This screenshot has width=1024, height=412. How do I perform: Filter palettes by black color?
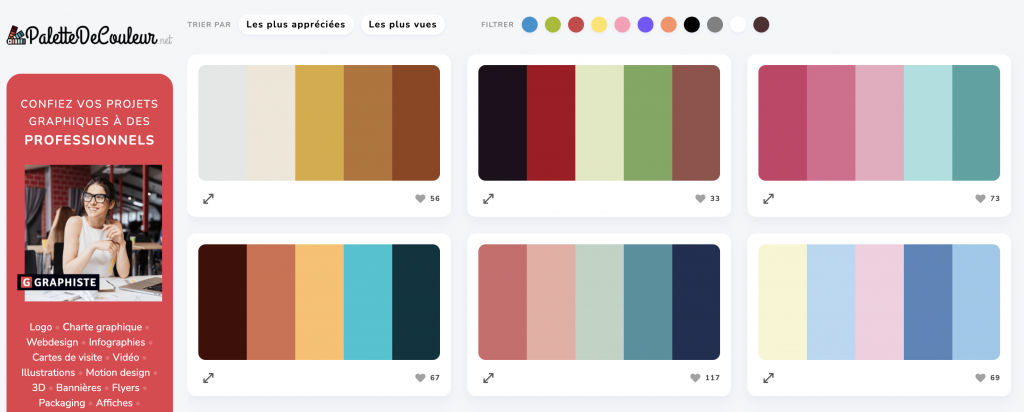[x=691, y=24]
